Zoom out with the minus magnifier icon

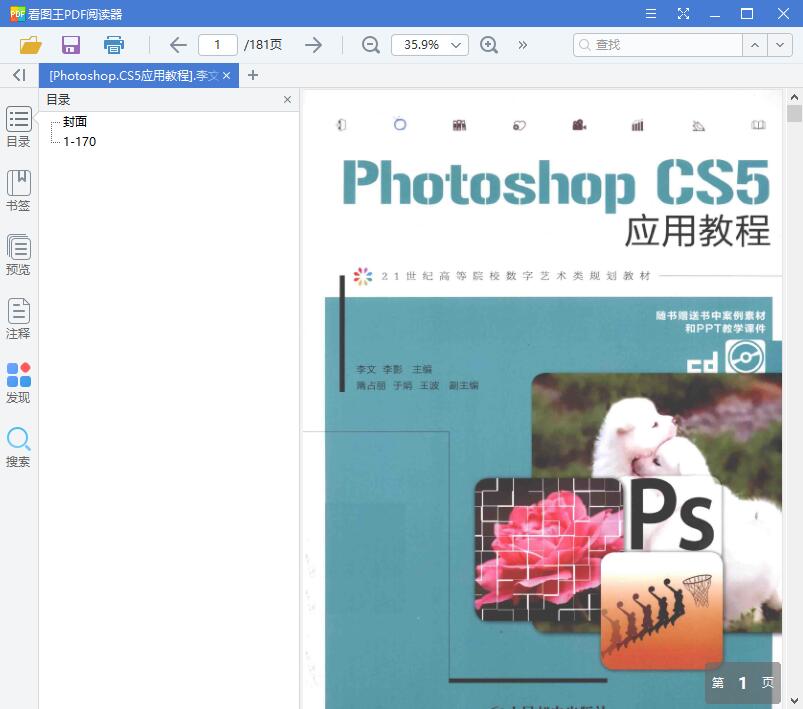[370, 45]
